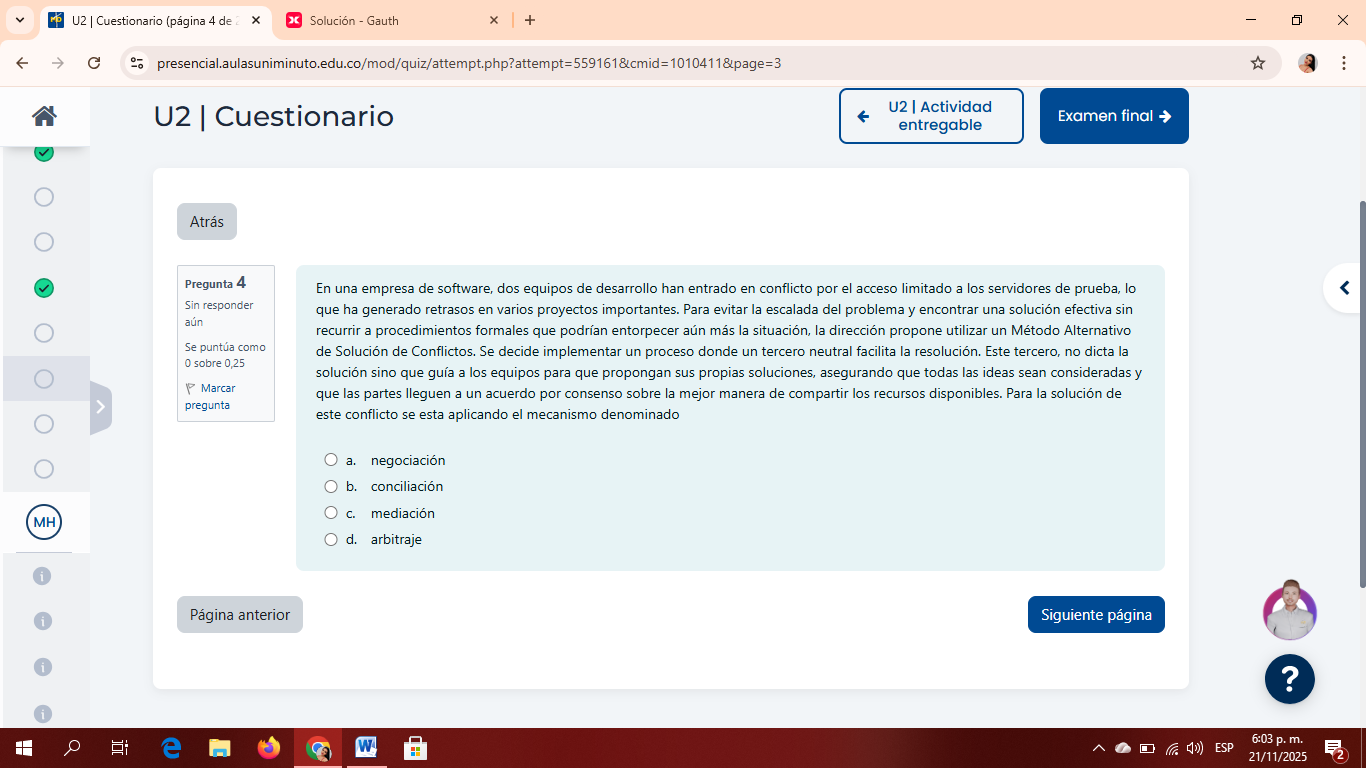1366x768 pixels.
Task: Open Microsoft Word from the taskbar
Action: point(366,747)
